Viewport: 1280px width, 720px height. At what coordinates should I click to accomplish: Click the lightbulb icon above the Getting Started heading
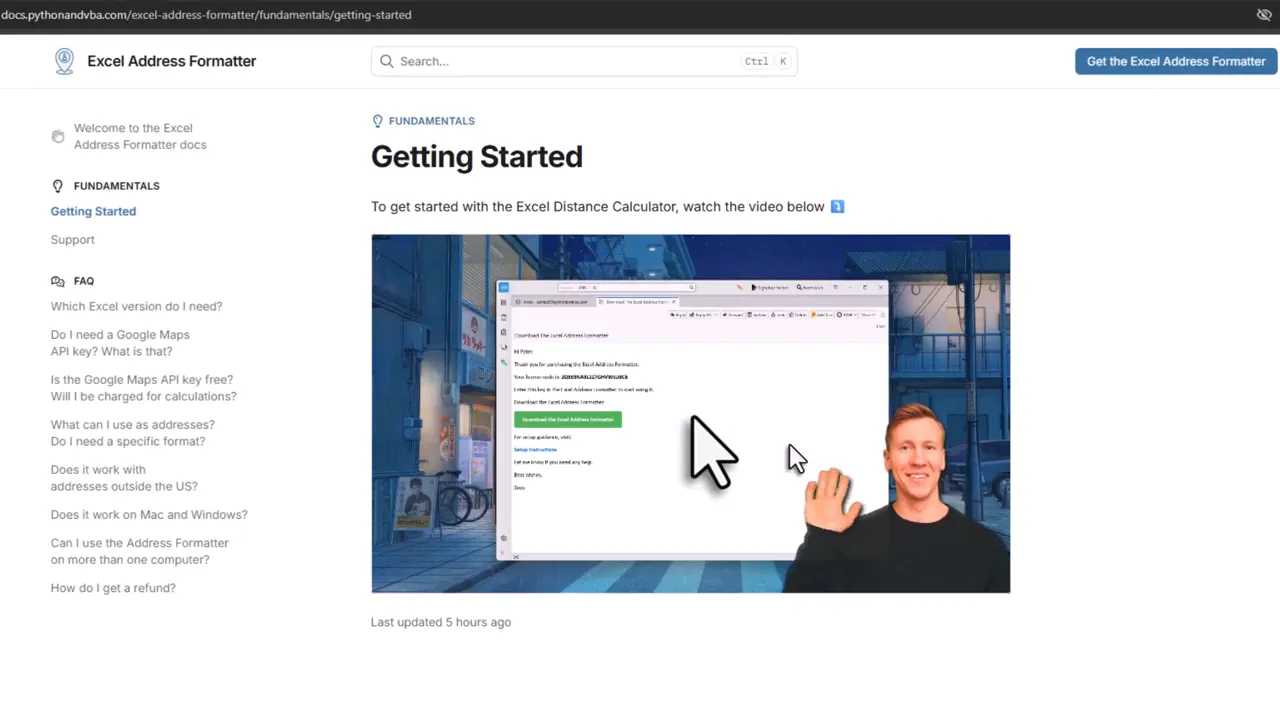377,121
